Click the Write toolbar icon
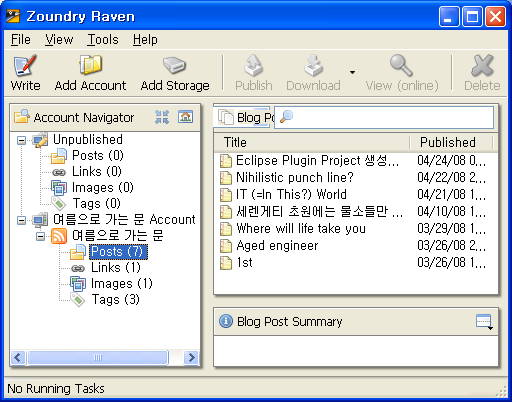This screenshot has height=402, width=512. pos(25,65)
